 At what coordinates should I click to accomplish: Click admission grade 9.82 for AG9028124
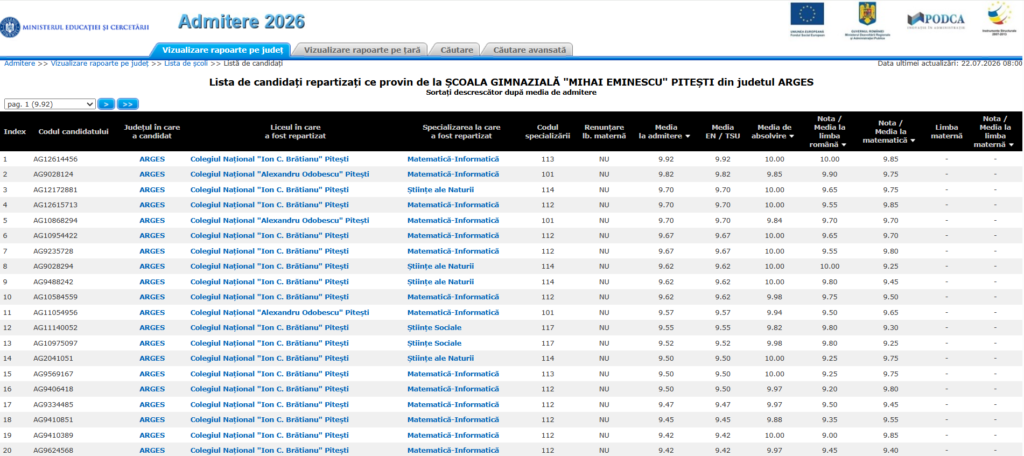666,174
